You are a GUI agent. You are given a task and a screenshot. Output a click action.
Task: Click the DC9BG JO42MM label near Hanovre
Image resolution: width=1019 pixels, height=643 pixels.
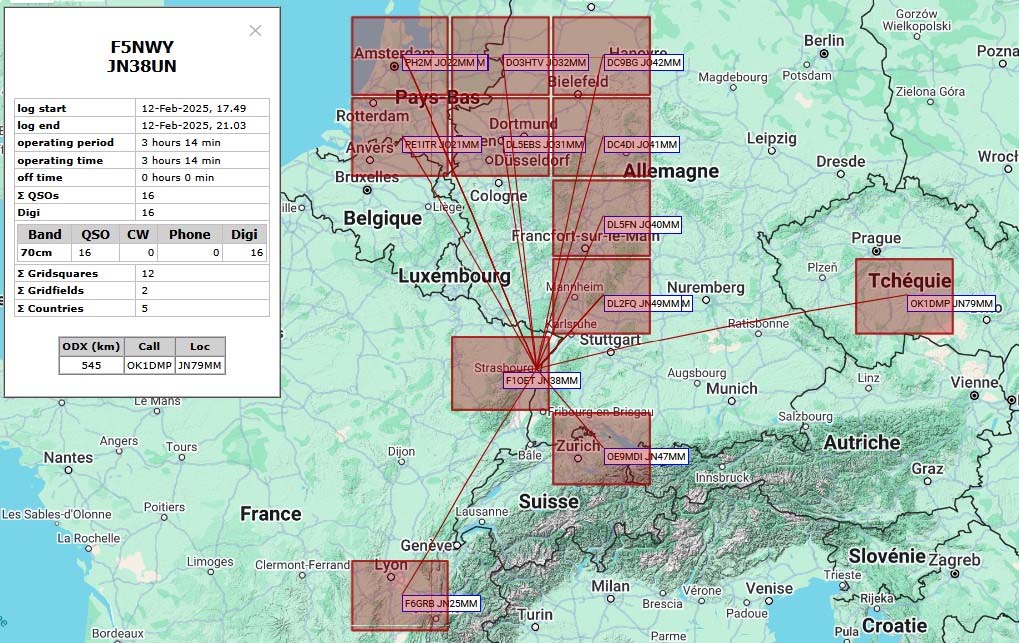pyautogui.click(x=643, y=63)
